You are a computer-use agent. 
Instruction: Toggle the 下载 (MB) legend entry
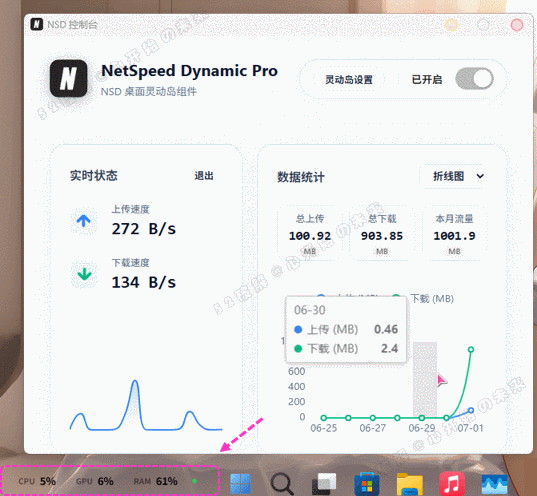tap(424, 299)
